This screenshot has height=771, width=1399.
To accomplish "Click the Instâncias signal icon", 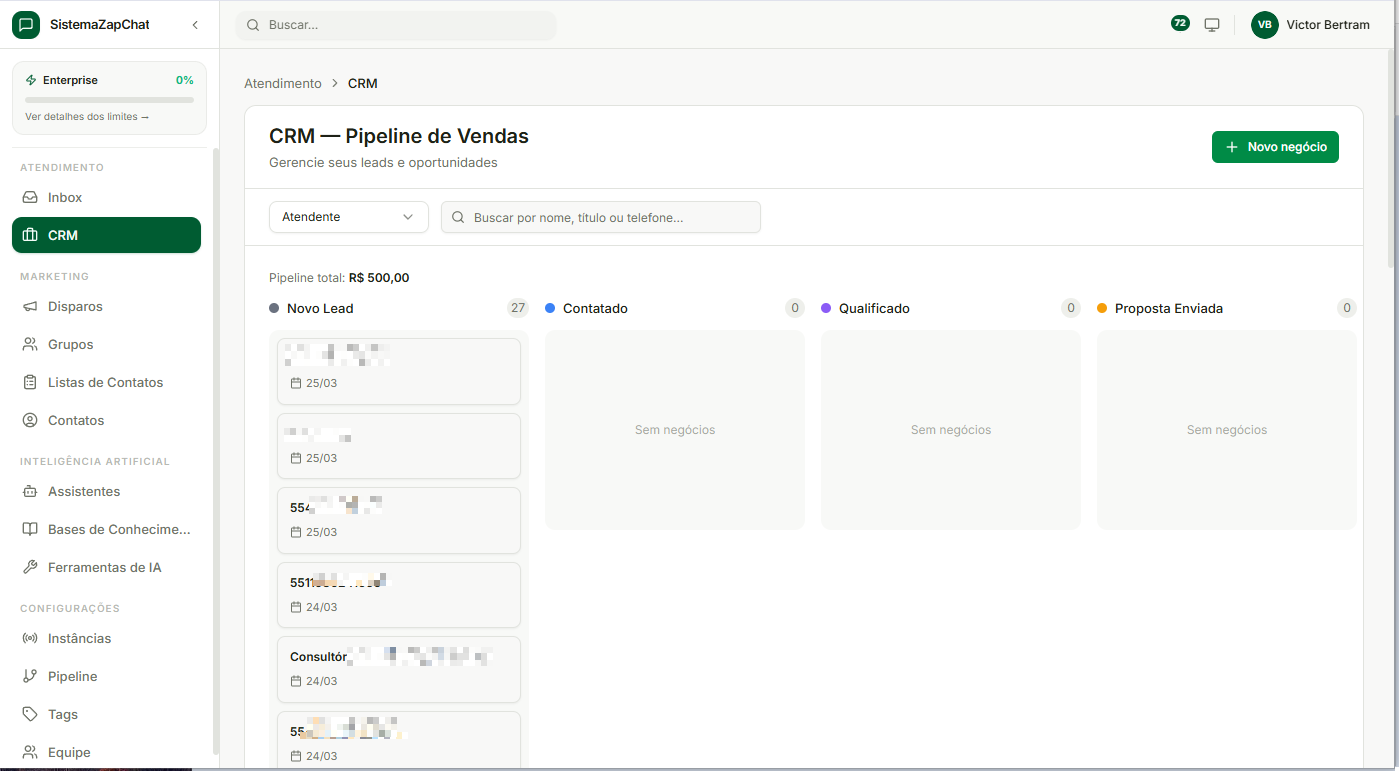I will click(x=29, y=638).
